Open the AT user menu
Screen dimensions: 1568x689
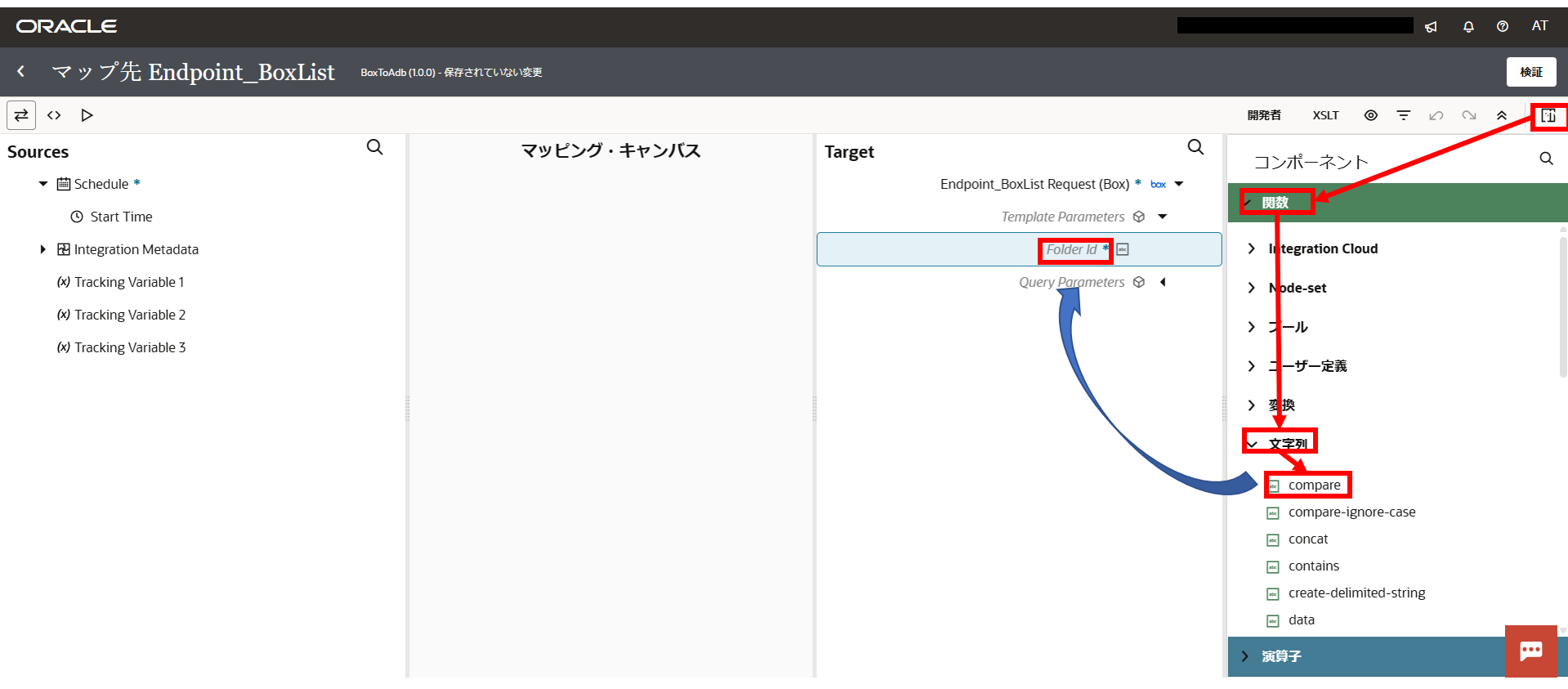click(1539, 26)
